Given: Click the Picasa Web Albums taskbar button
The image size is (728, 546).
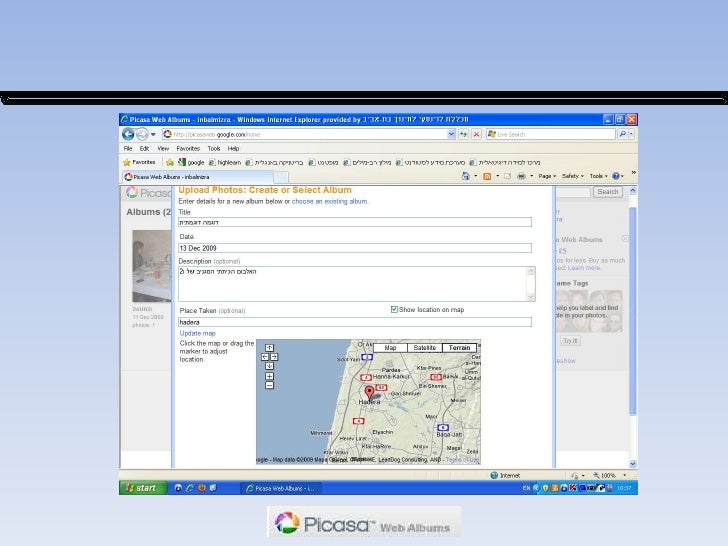Looking at the screenshot, I should (x=281, y=488).
